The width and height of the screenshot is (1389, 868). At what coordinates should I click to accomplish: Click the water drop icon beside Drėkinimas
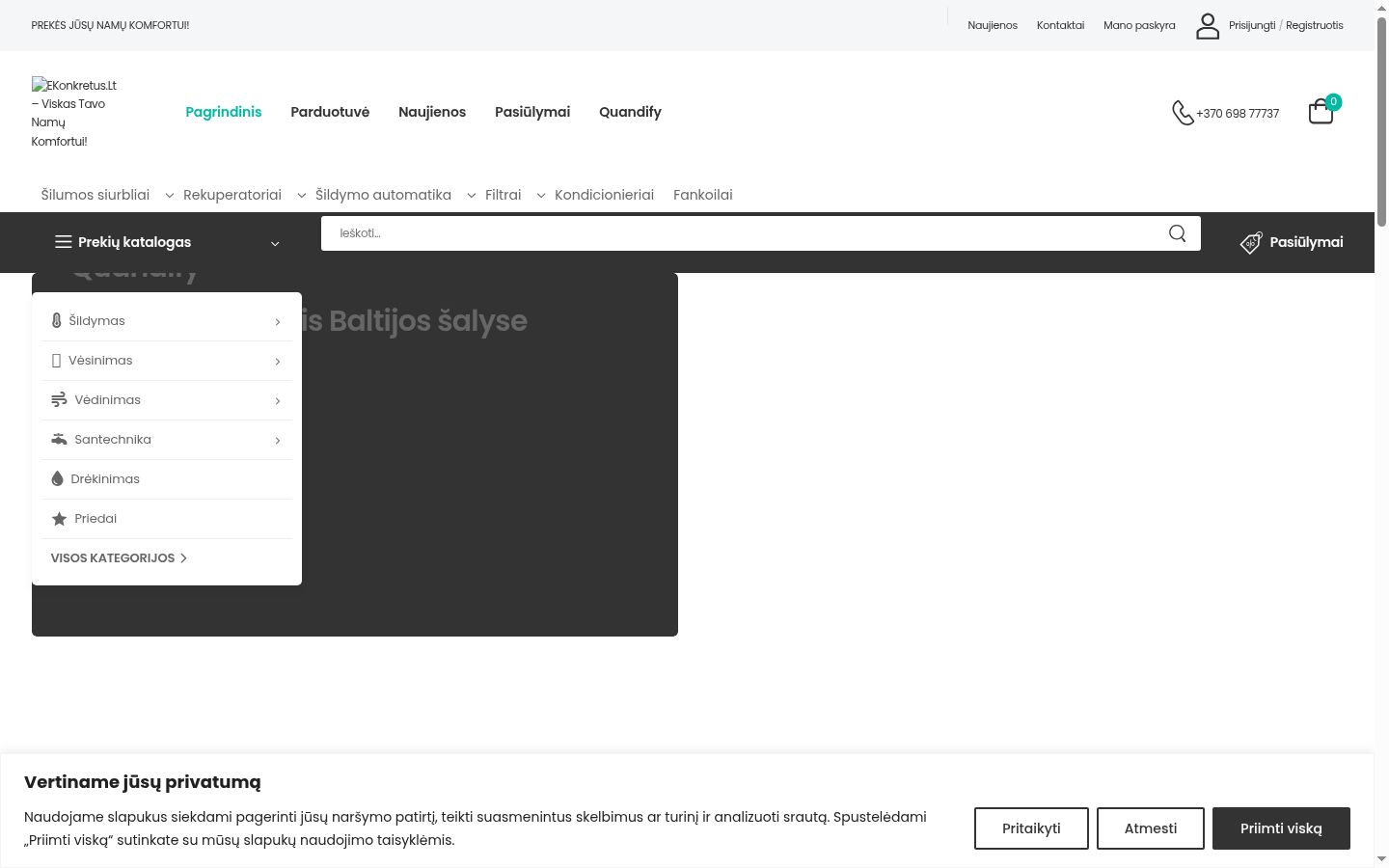pyautogui.click(x=57, y=479)
